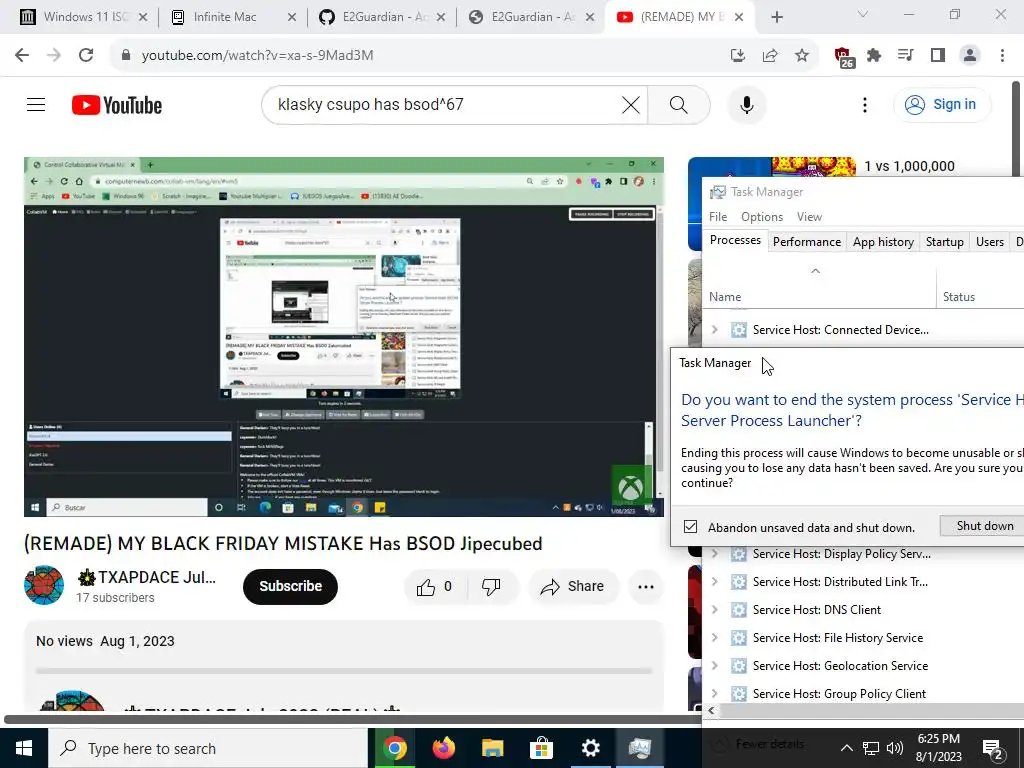The image size is (1024, 768).
Task: Expand Service Host: Distributed Link row
Action: pos(714,582)
